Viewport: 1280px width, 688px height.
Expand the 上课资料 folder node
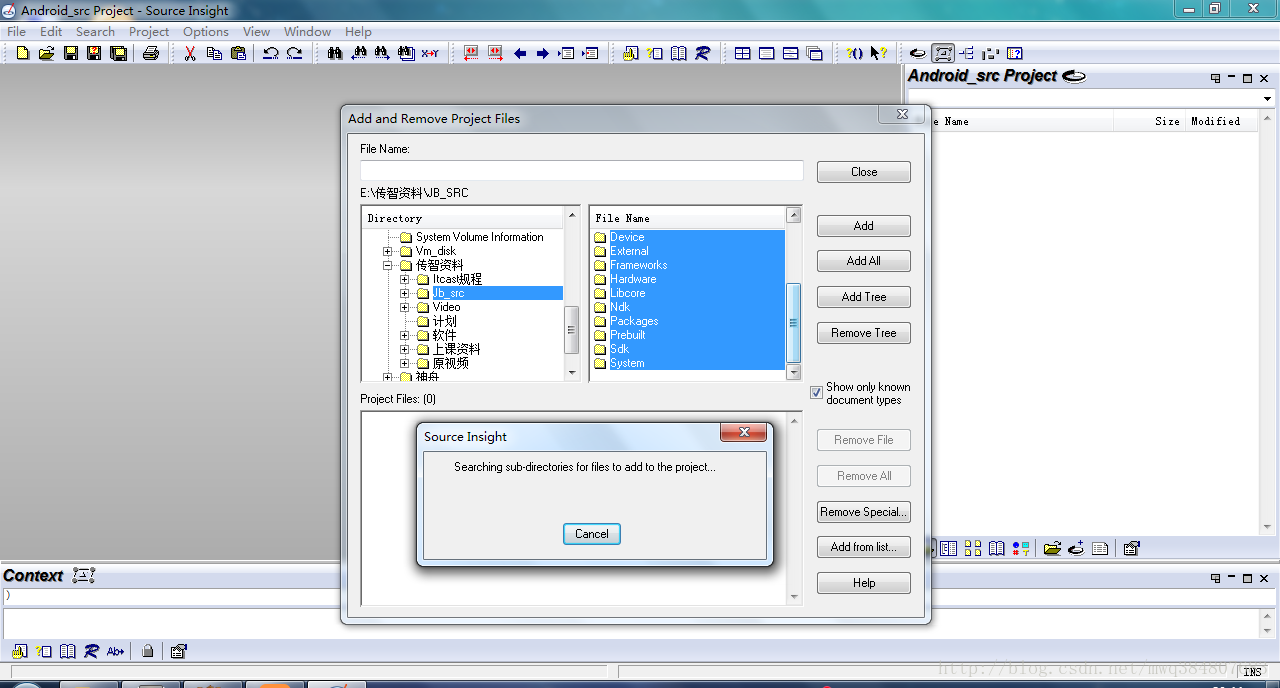click(x=404, y=349)
